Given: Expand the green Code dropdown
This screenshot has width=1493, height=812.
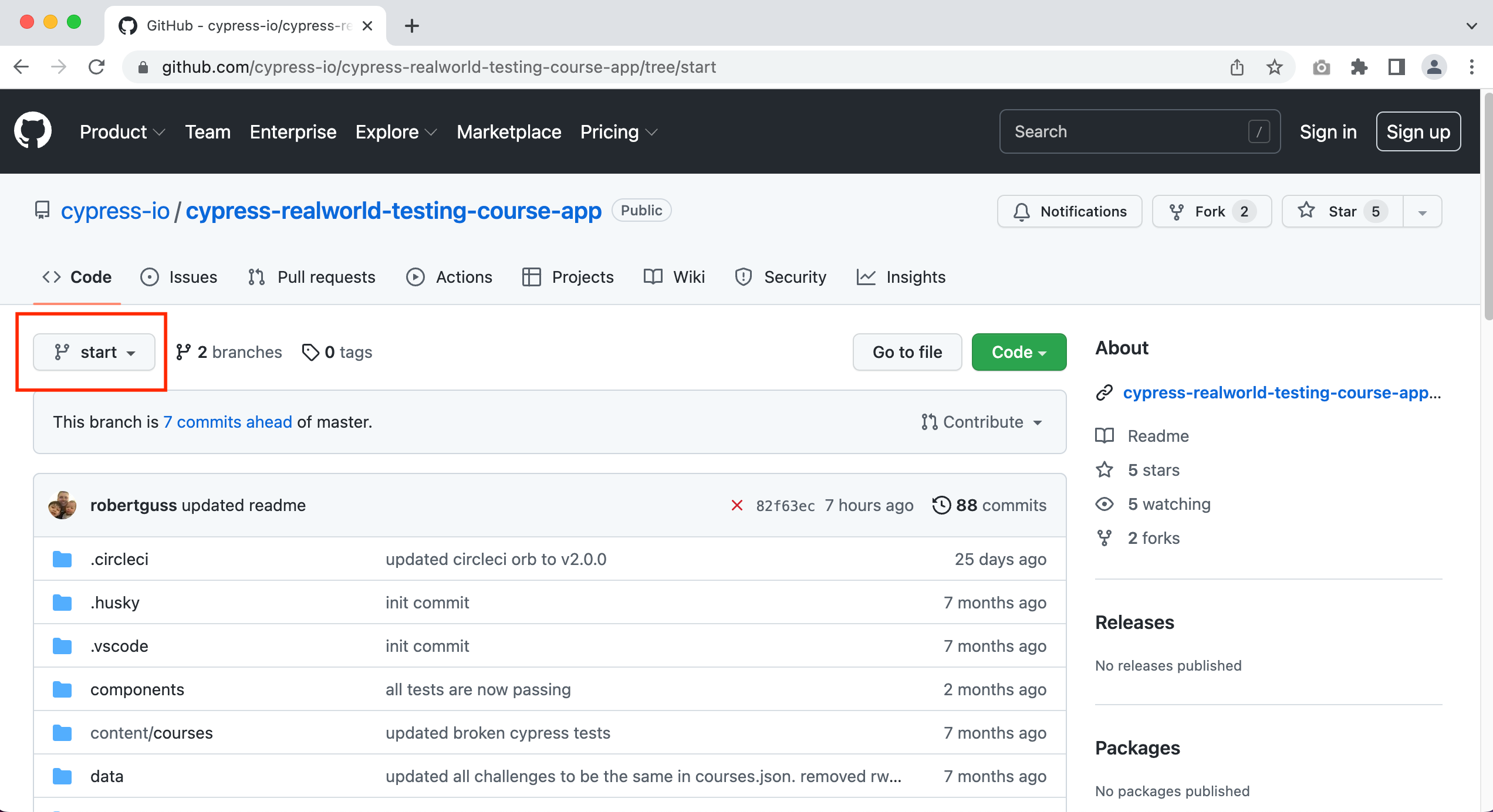Looking at the screenshot, I should point(1019,352).
